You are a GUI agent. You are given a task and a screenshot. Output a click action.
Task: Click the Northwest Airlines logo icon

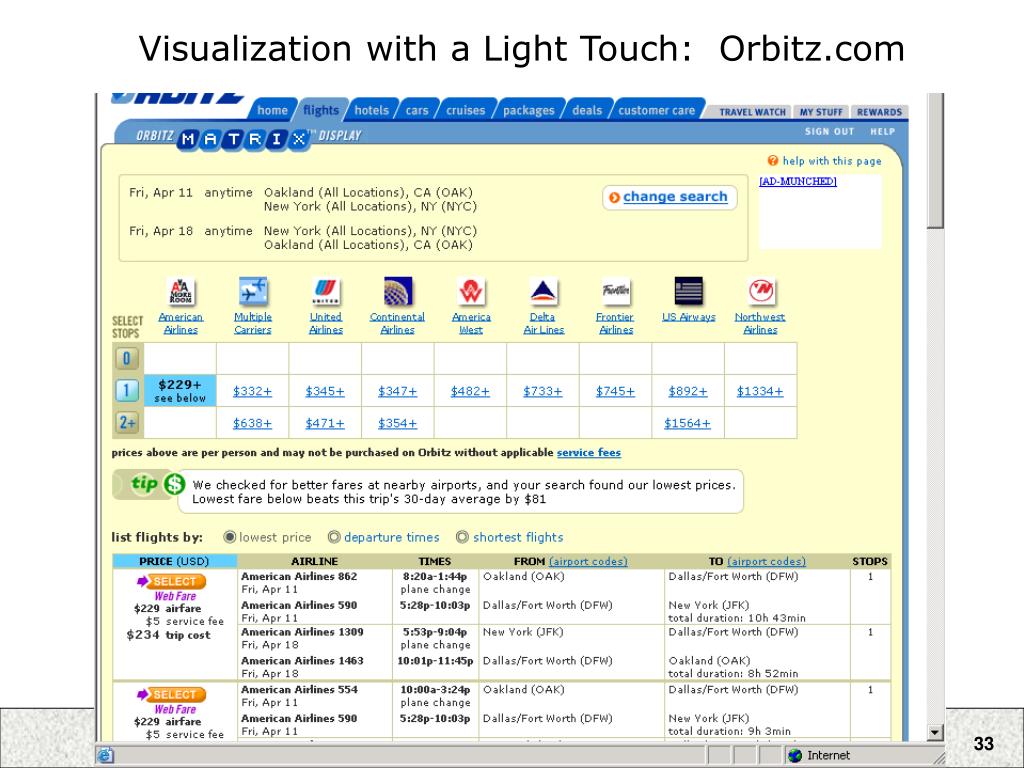pos(761,291)
